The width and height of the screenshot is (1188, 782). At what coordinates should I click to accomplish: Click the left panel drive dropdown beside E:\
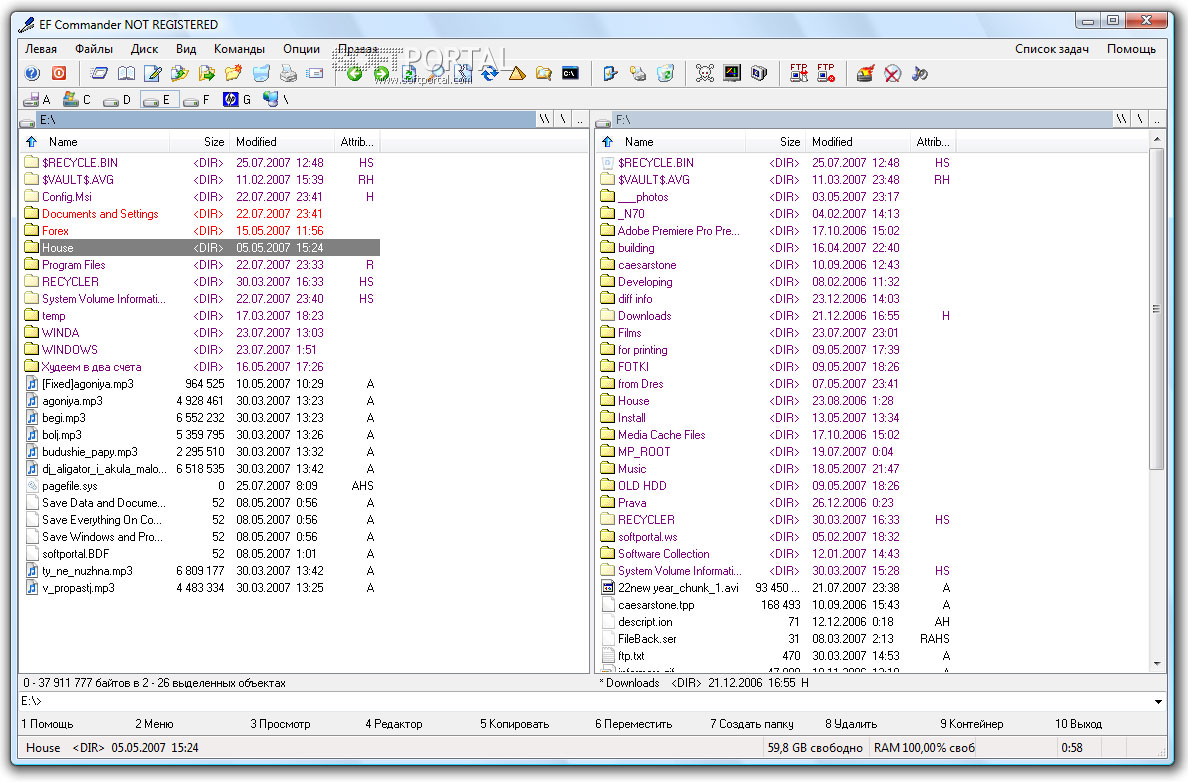point(28,120)
